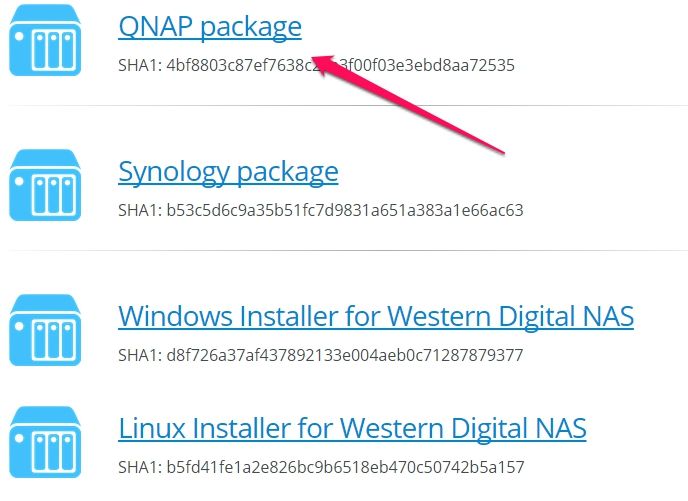This screenshot has height=501, width=688.
Task: Click the SHA1 label under QNAP package
Action: coord(140,65)
